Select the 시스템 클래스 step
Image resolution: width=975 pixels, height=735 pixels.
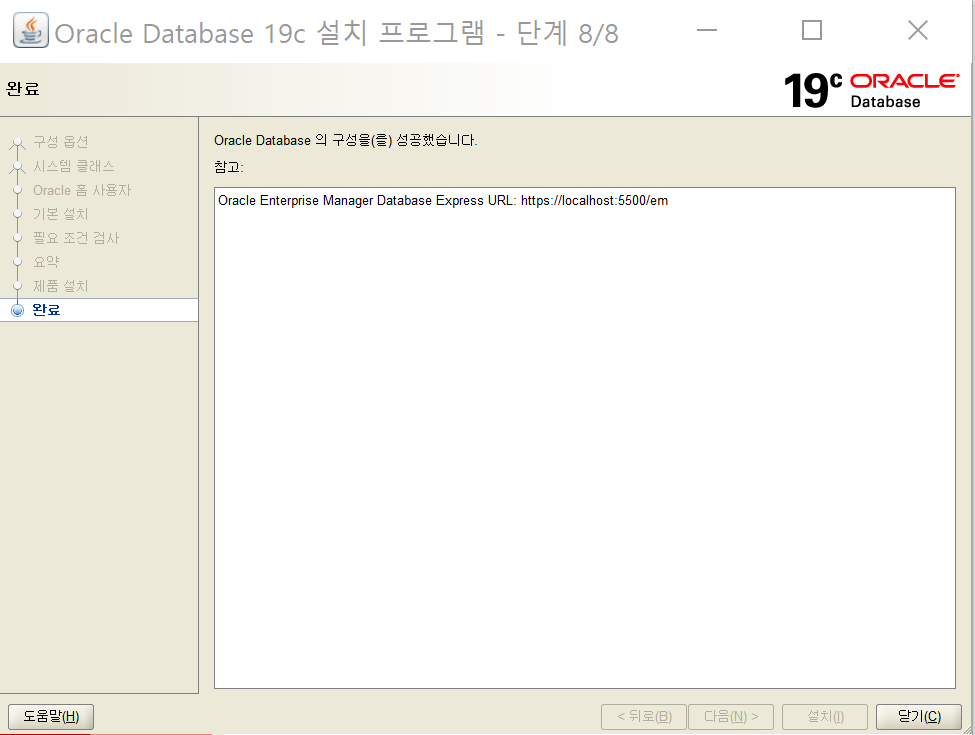(73, 166)
